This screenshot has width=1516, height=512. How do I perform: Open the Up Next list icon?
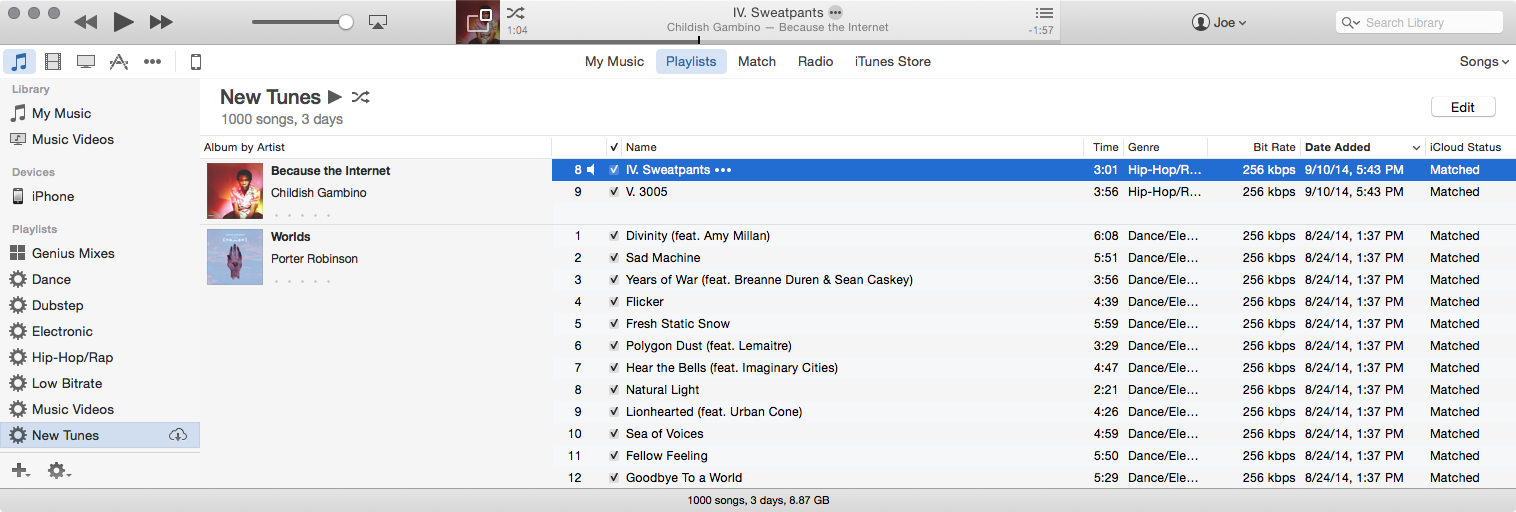point(1044,13)
